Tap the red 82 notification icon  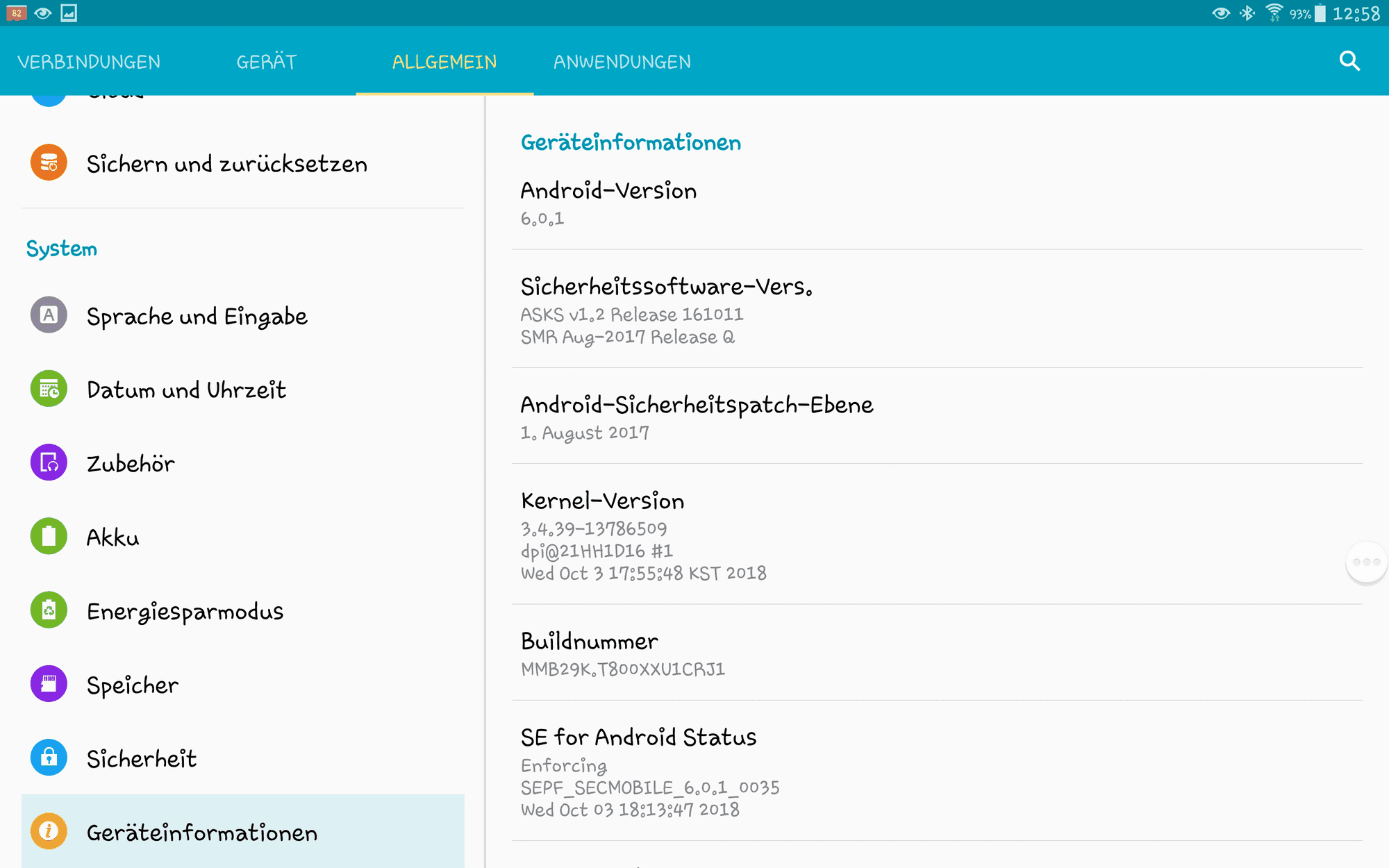pyautogui.click(x=16, y=13)
